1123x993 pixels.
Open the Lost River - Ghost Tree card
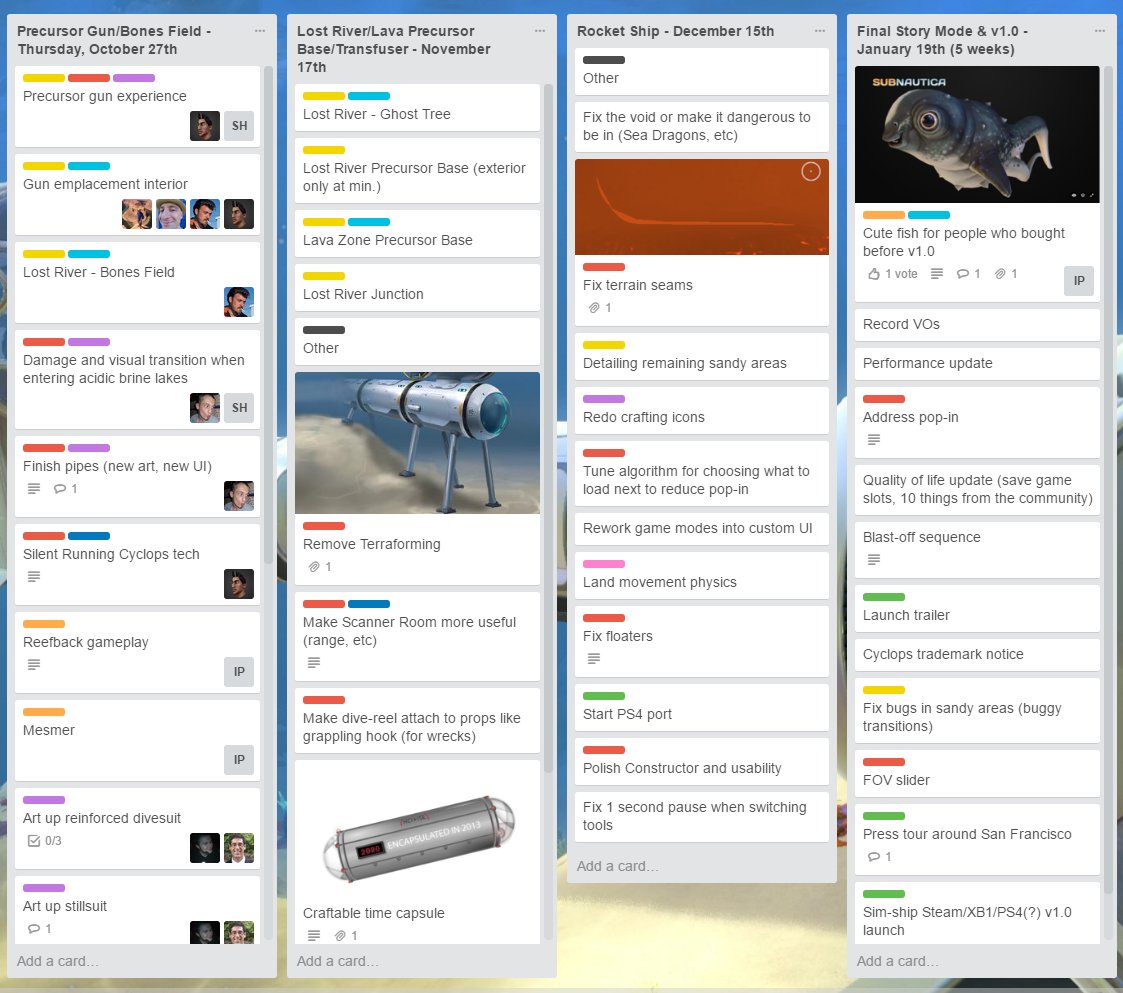click(417, 107)
